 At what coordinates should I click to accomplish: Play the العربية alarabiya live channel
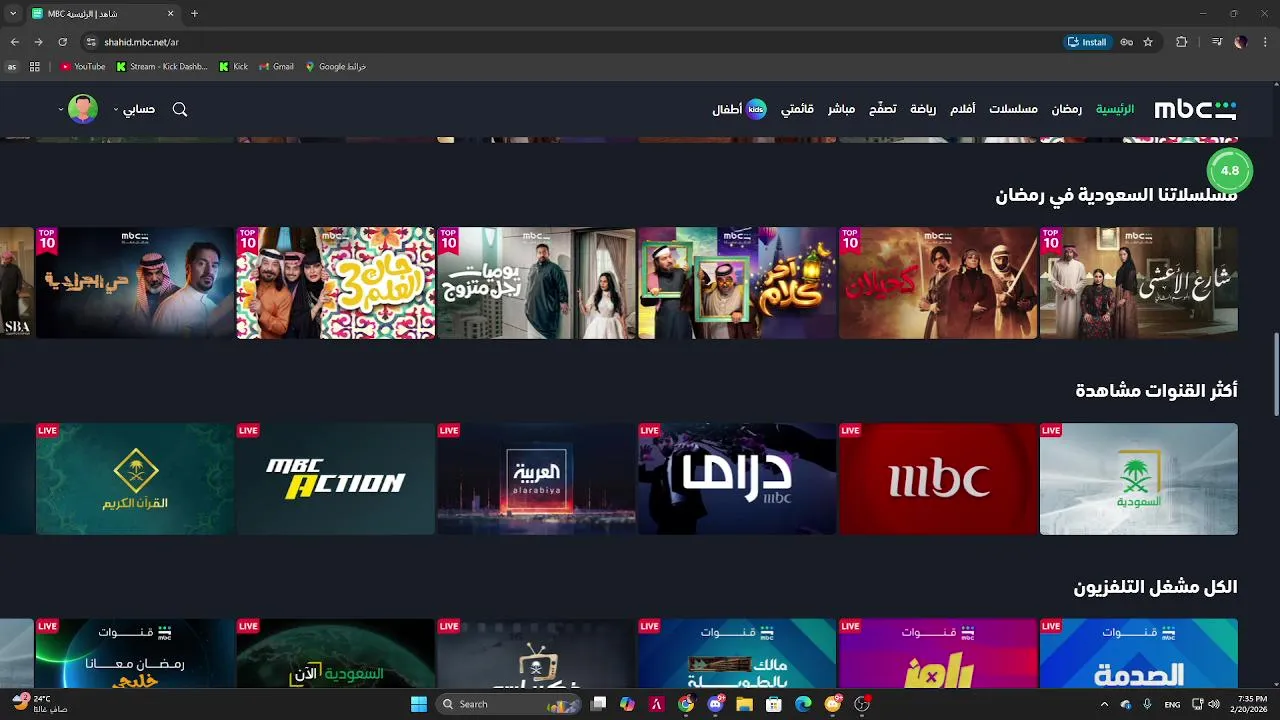536,479
